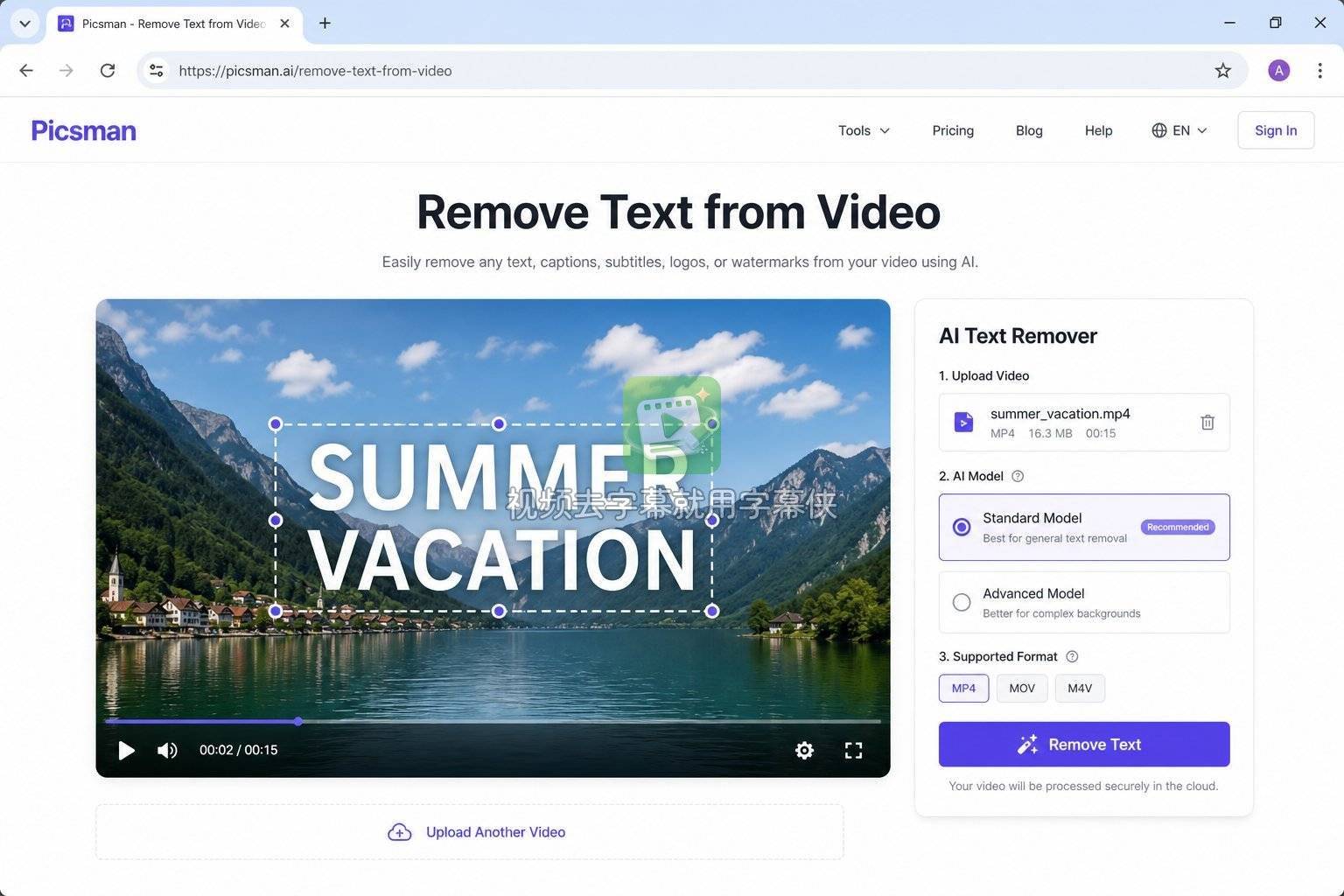The image size is (1344, 896).
Task: Select the Standard Model radio option
Action: pos(962,527)
